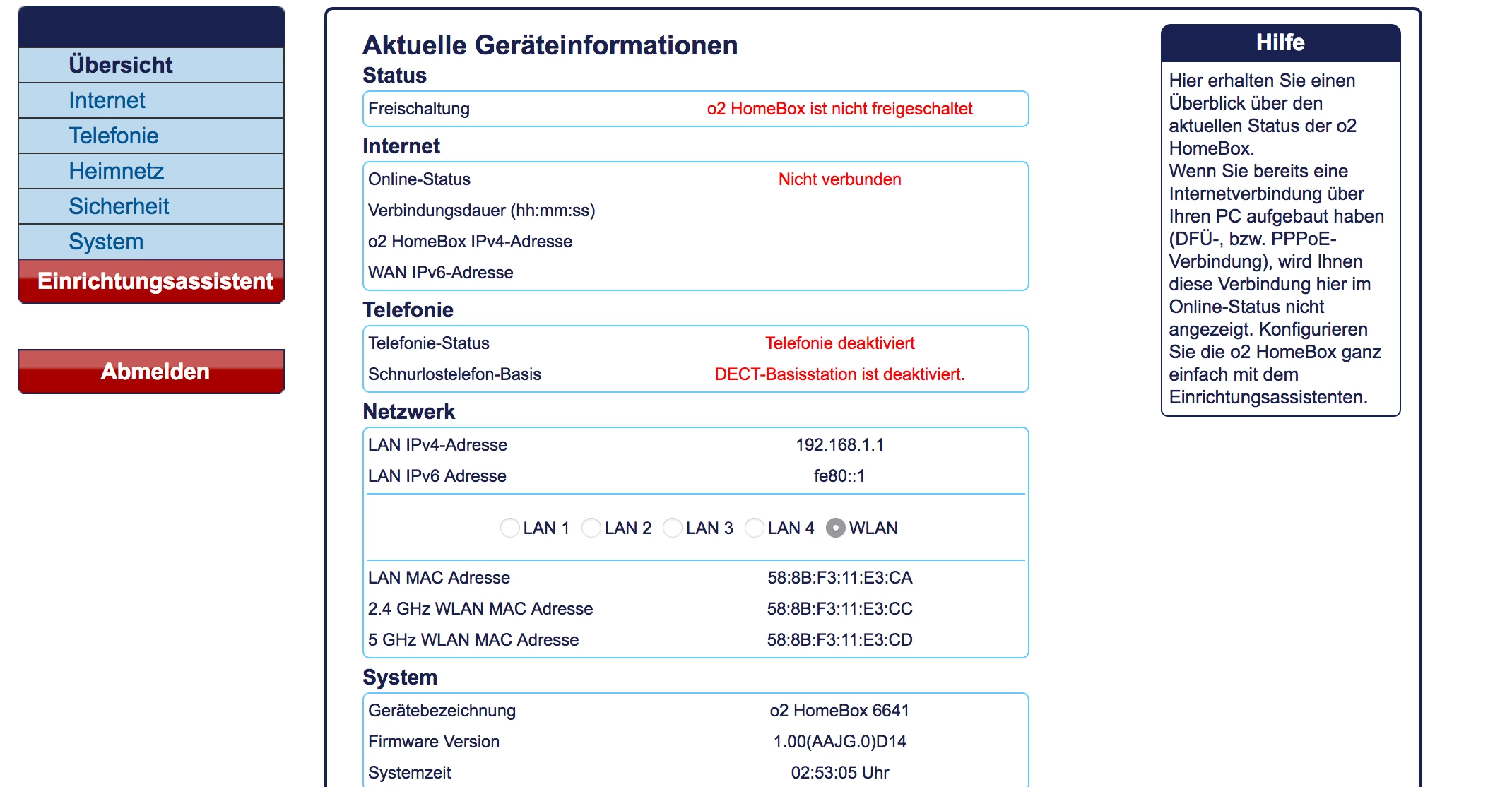1512x787 pixels.
Task: Open the Telefonie section
Action: [x=114, y=136]
